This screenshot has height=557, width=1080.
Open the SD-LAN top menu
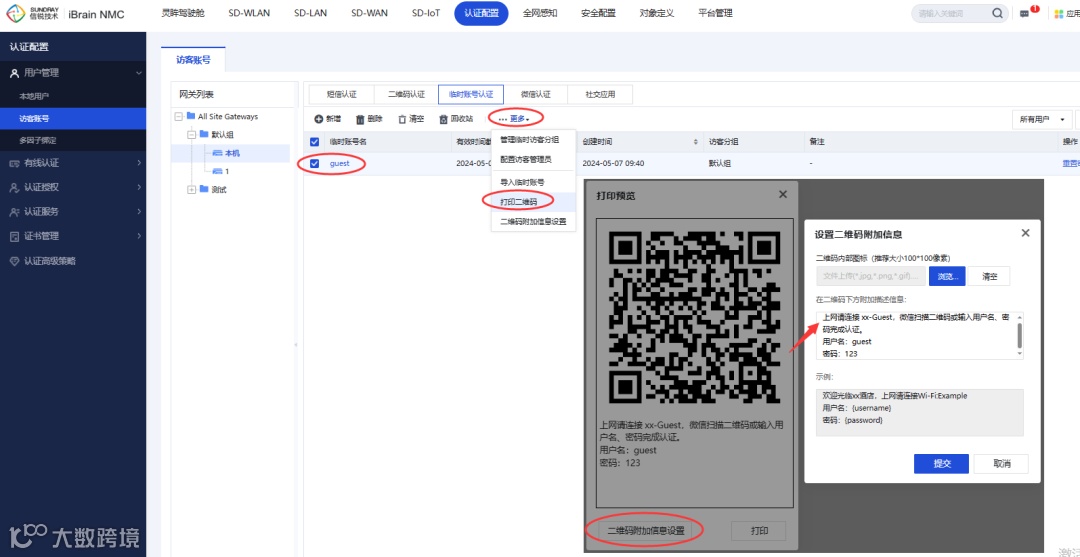310,13
